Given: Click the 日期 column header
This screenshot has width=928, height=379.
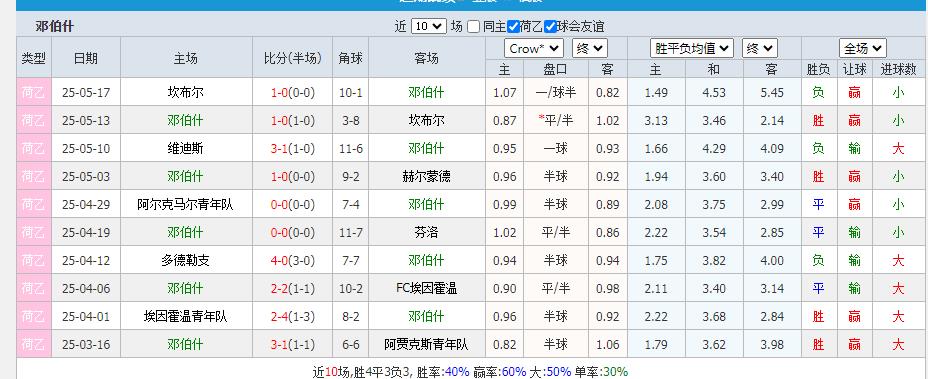Looking at the screenshot, I should [86, 58].
